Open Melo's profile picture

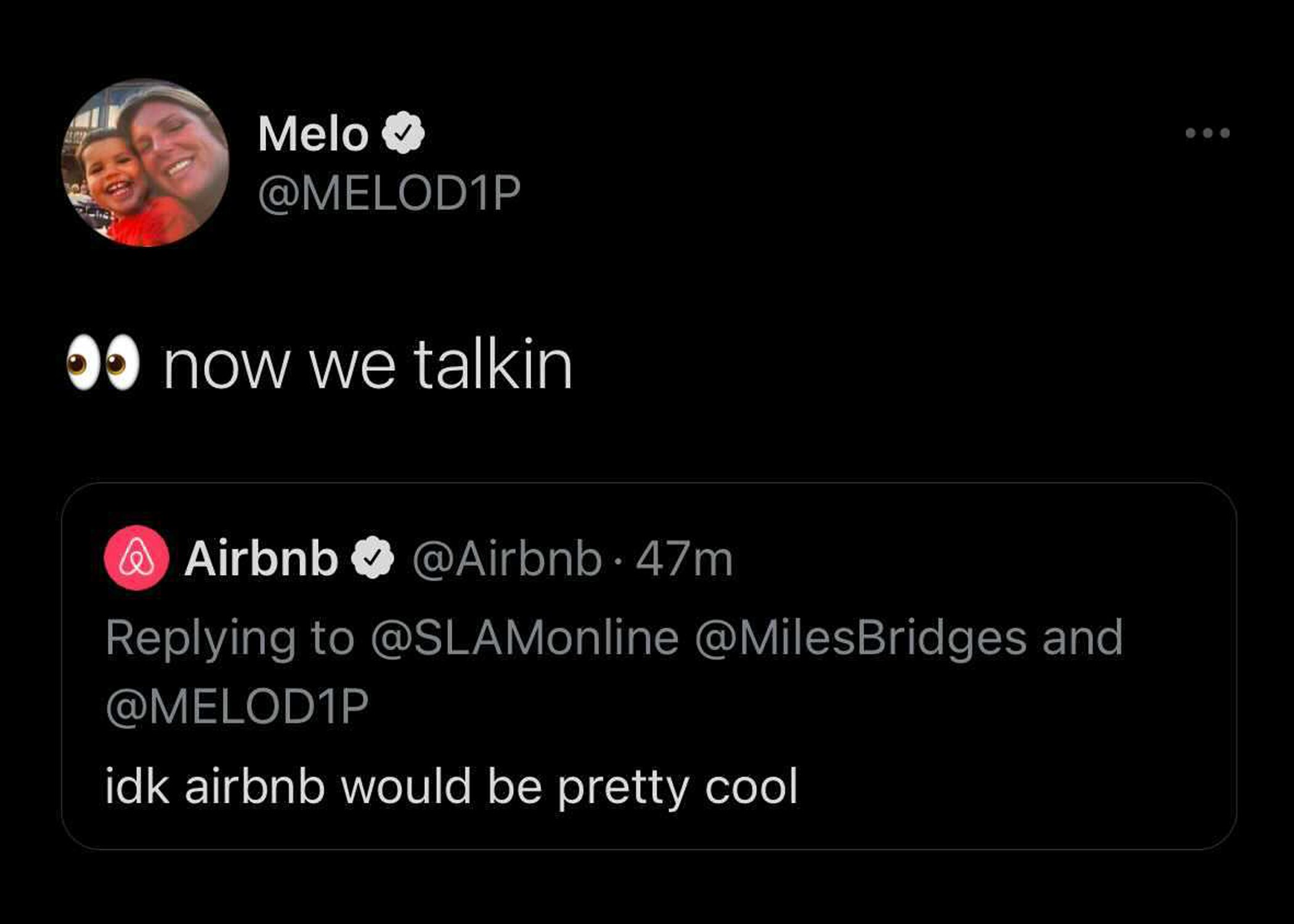tap(145, 163)
